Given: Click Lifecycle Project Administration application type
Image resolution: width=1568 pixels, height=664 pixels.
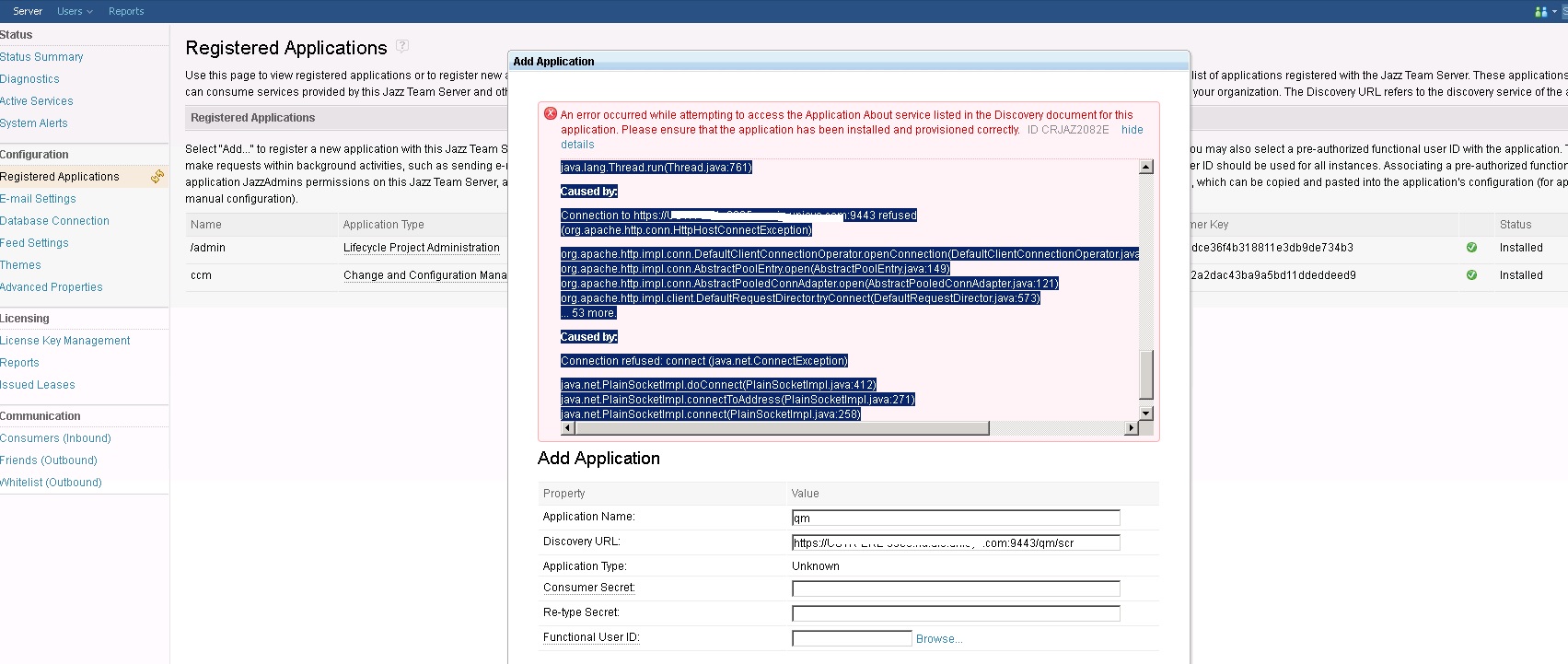Looking at the screenshot, I should [x=422, y=248].
